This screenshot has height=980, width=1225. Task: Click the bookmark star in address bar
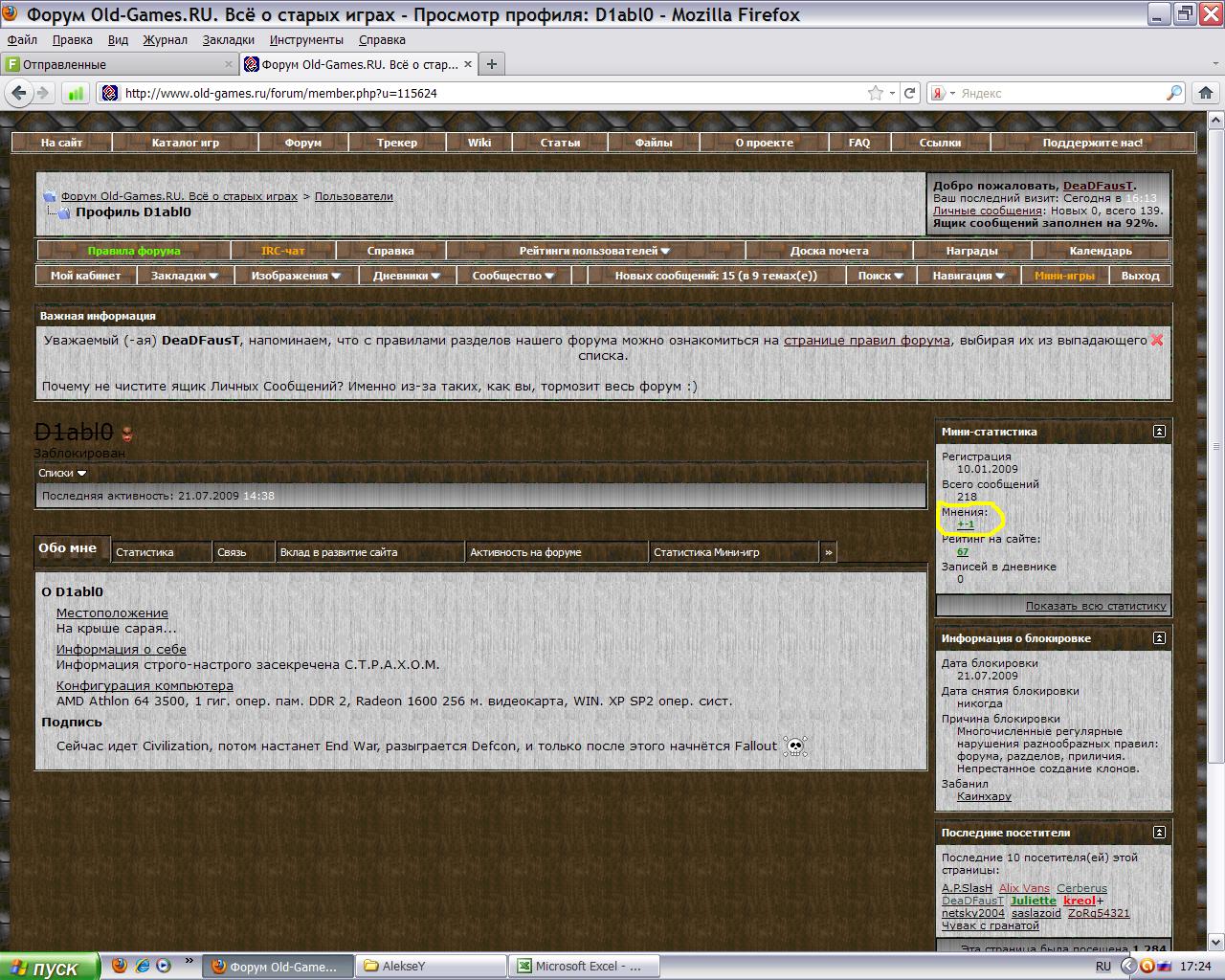[x=875, y=93]
